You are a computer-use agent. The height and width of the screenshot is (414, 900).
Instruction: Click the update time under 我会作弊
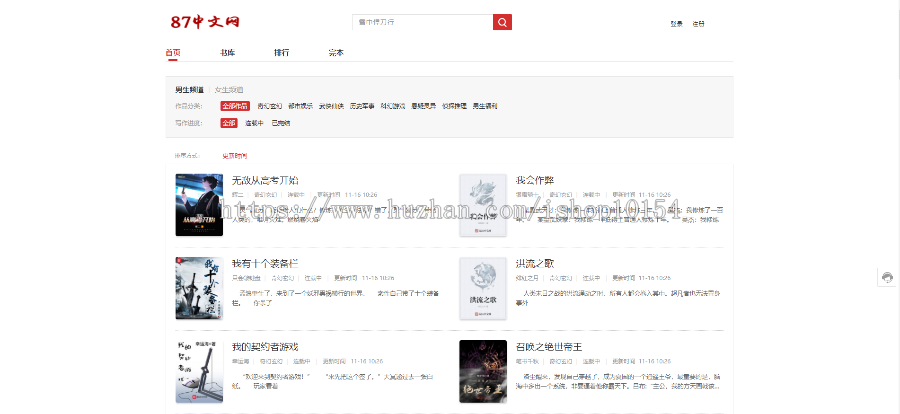[x=641, y=195]
